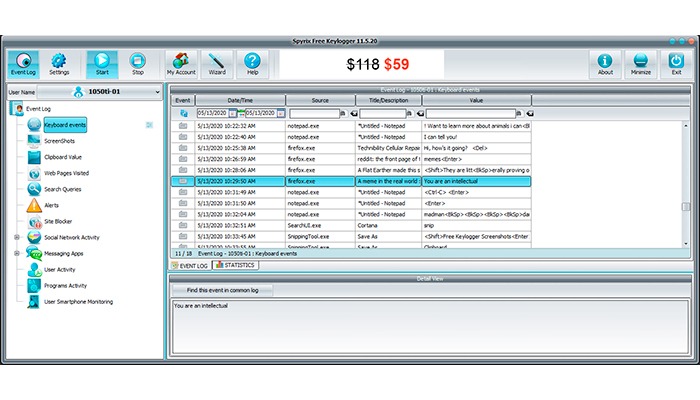Open Site Blocker in the sidebar
Image resolution: width=700 pixels, height=400 pixels.
[x=58, y=221]
